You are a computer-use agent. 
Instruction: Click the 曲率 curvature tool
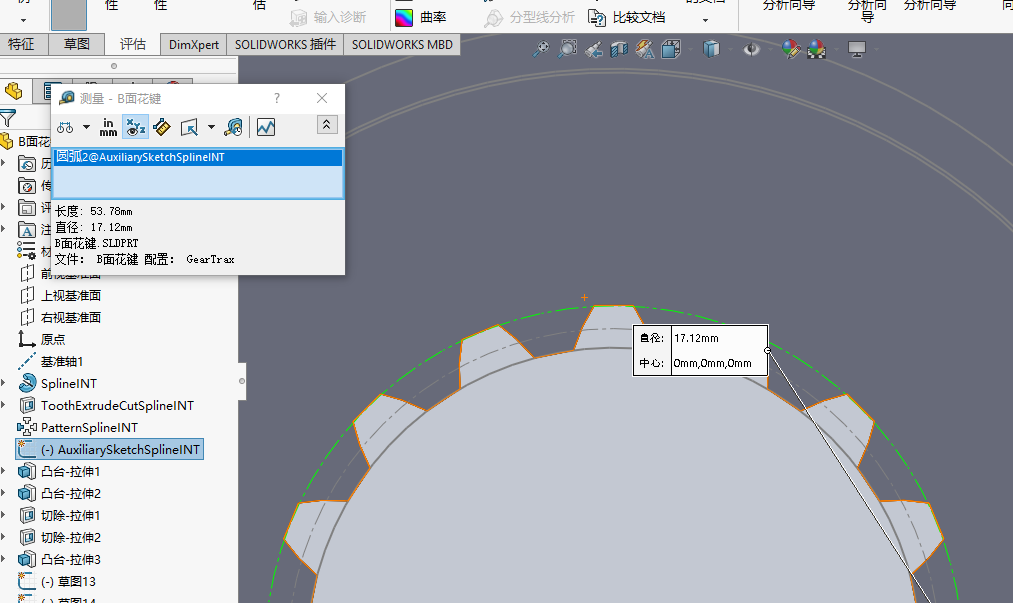pos(421,17)
